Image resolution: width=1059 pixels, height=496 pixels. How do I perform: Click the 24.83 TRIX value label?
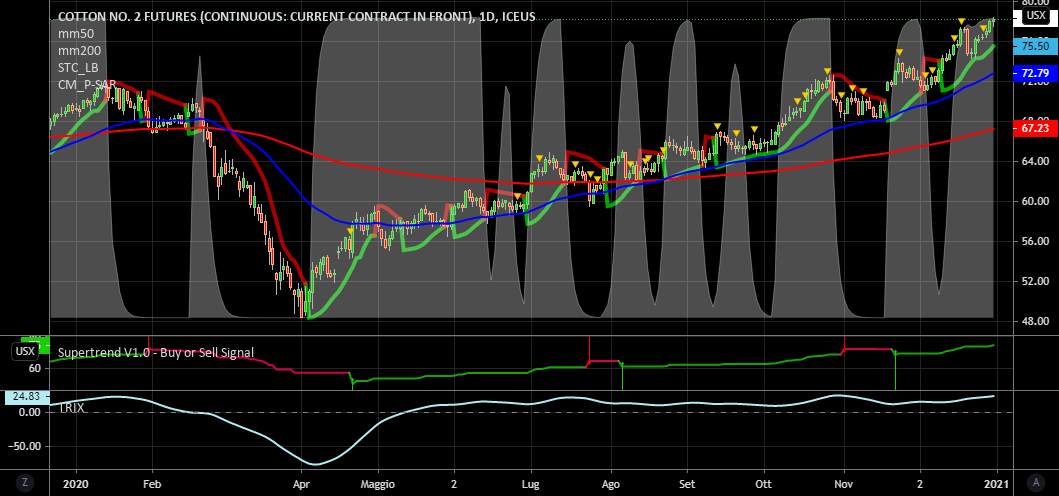coord(25,397)
